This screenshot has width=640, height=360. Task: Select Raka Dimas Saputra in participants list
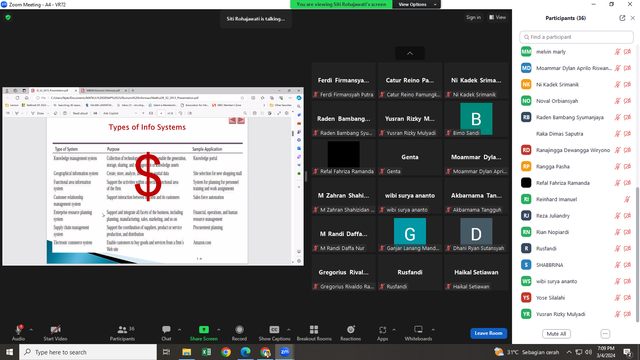coord(576,134)
